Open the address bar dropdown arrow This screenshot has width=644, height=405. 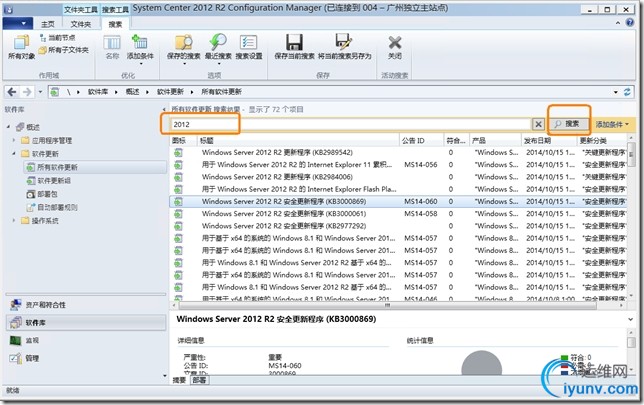tap(616, 92)
